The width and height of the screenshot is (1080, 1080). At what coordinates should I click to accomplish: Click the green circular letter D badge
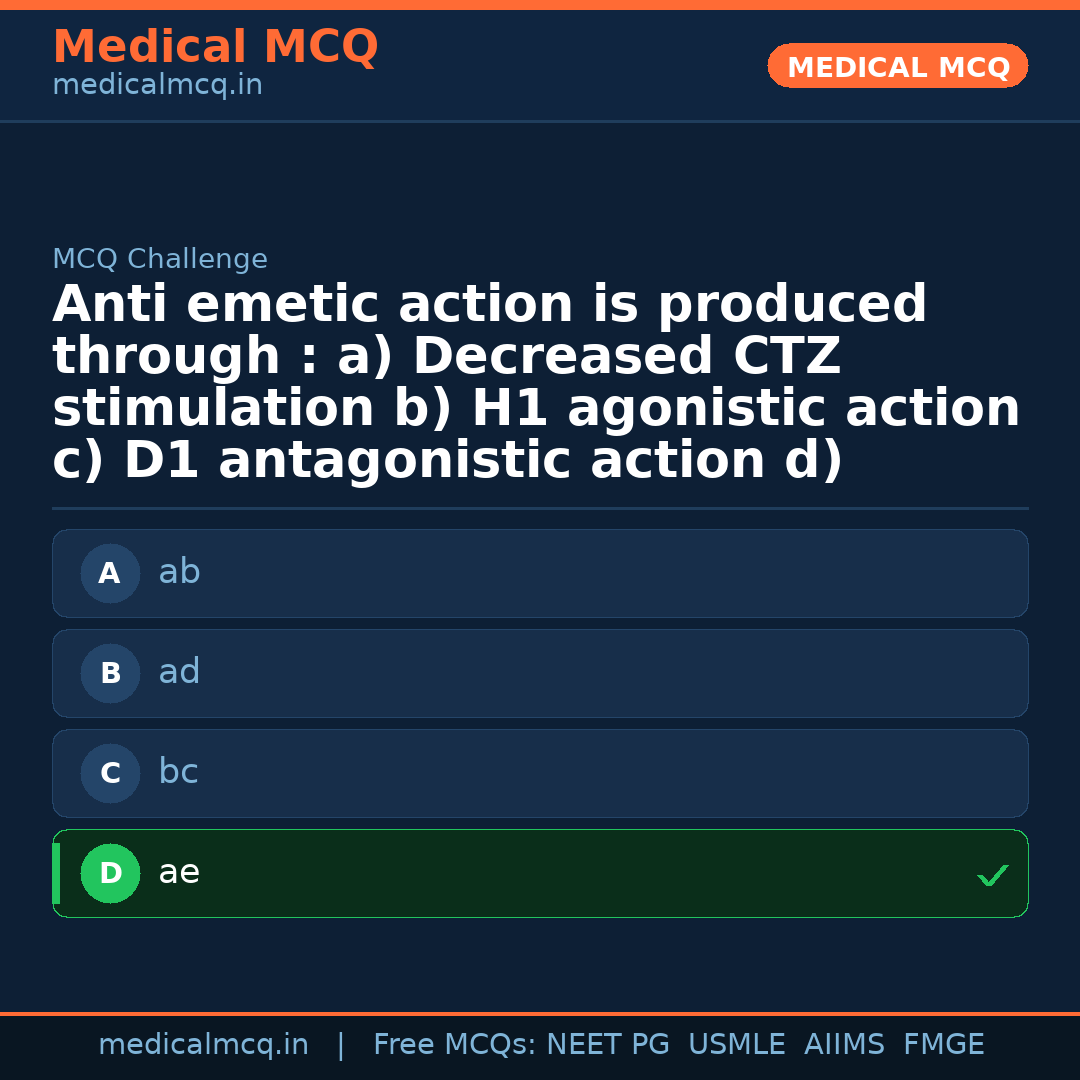click(110, 873)
